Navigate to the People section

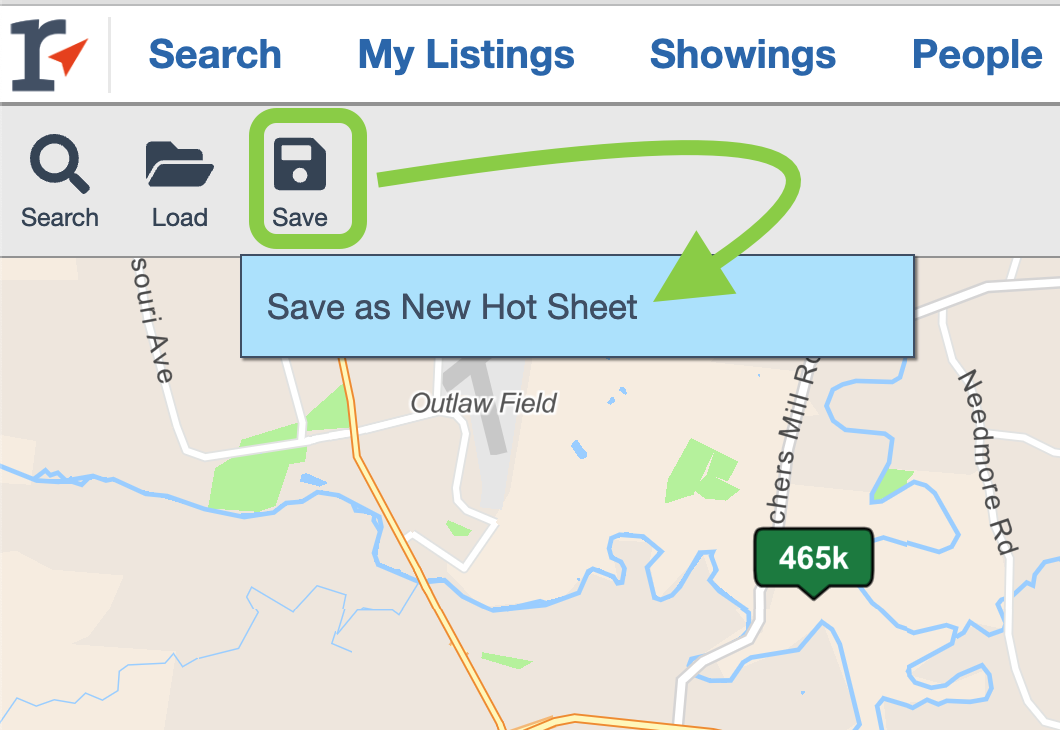[x=977, y=55]
